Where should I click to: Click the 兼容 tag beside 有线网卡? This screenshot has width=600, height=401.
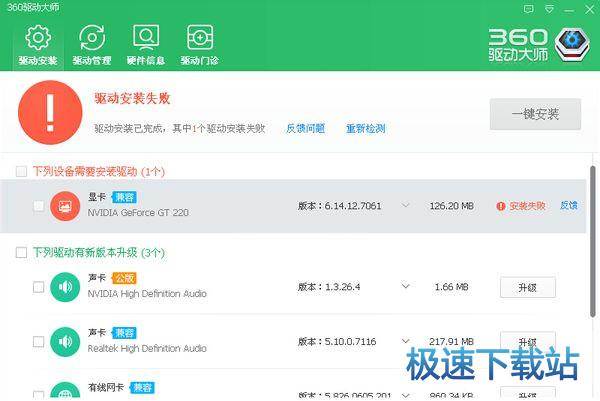coord(142,388)
